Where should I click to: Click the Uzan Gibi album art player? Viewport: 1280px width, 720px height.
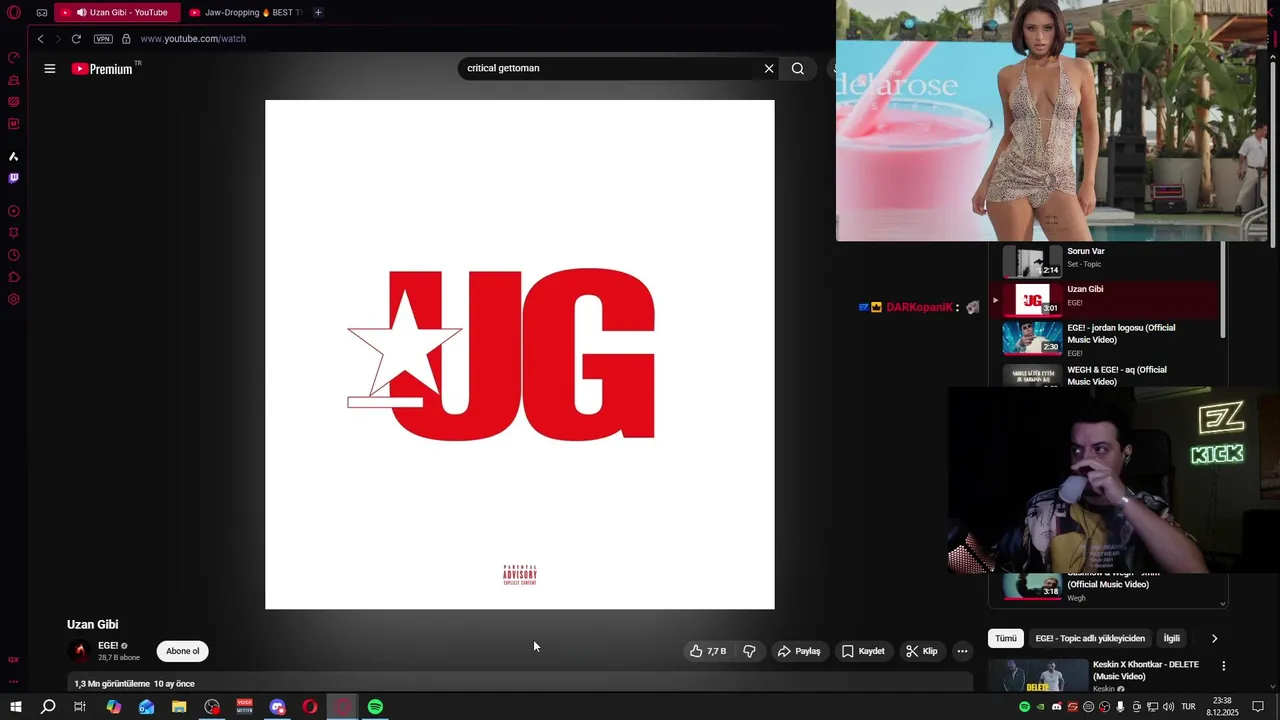pyautogui.click(x=520, y=354)
